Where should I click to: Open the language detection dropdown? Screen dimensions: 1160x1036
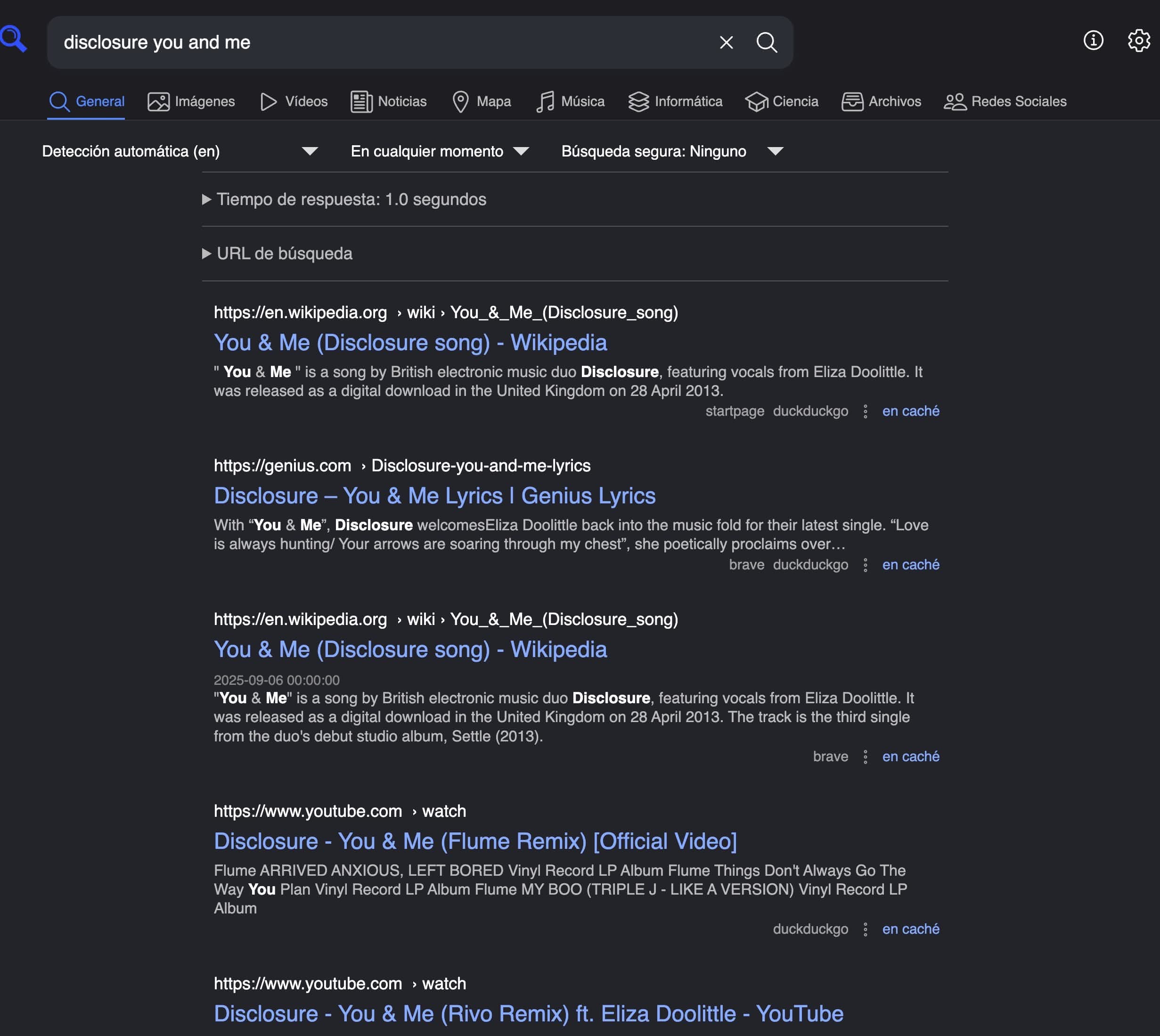pos(180,151)
